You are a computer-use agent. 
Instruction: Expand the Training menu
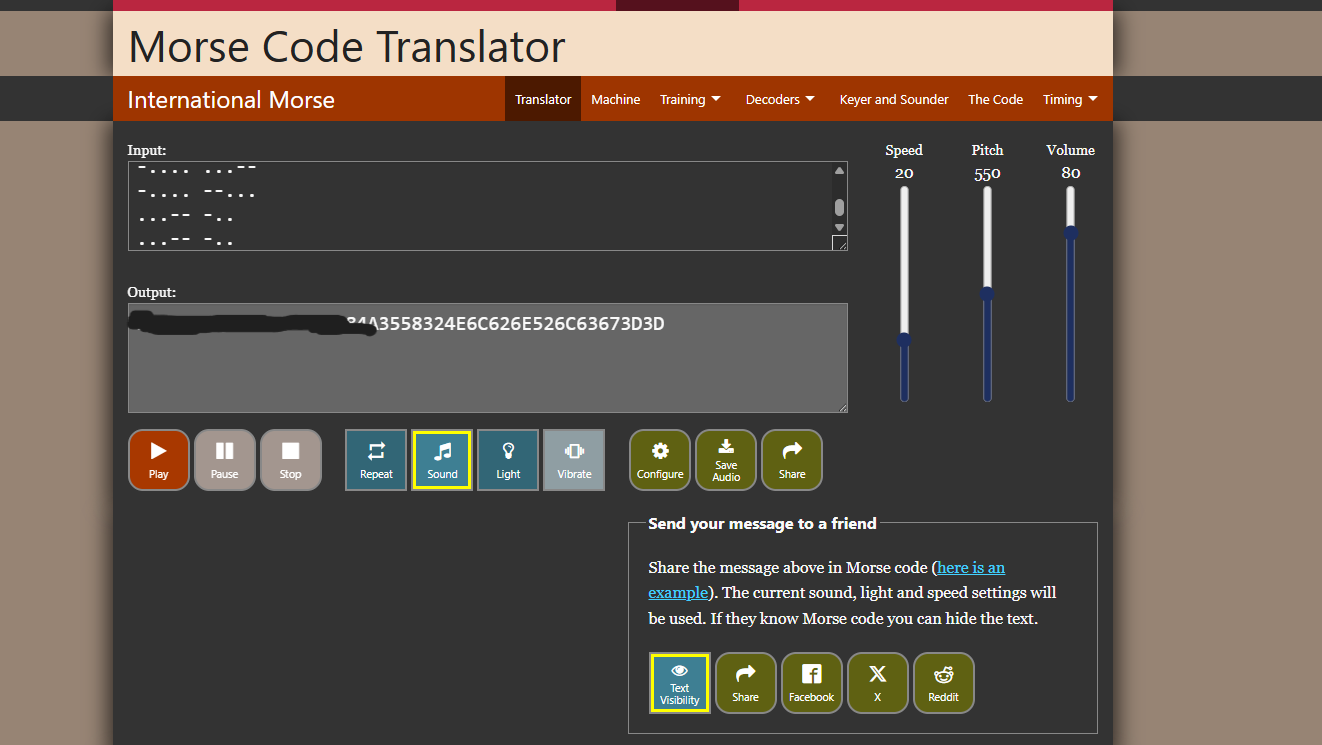(690, 99)
